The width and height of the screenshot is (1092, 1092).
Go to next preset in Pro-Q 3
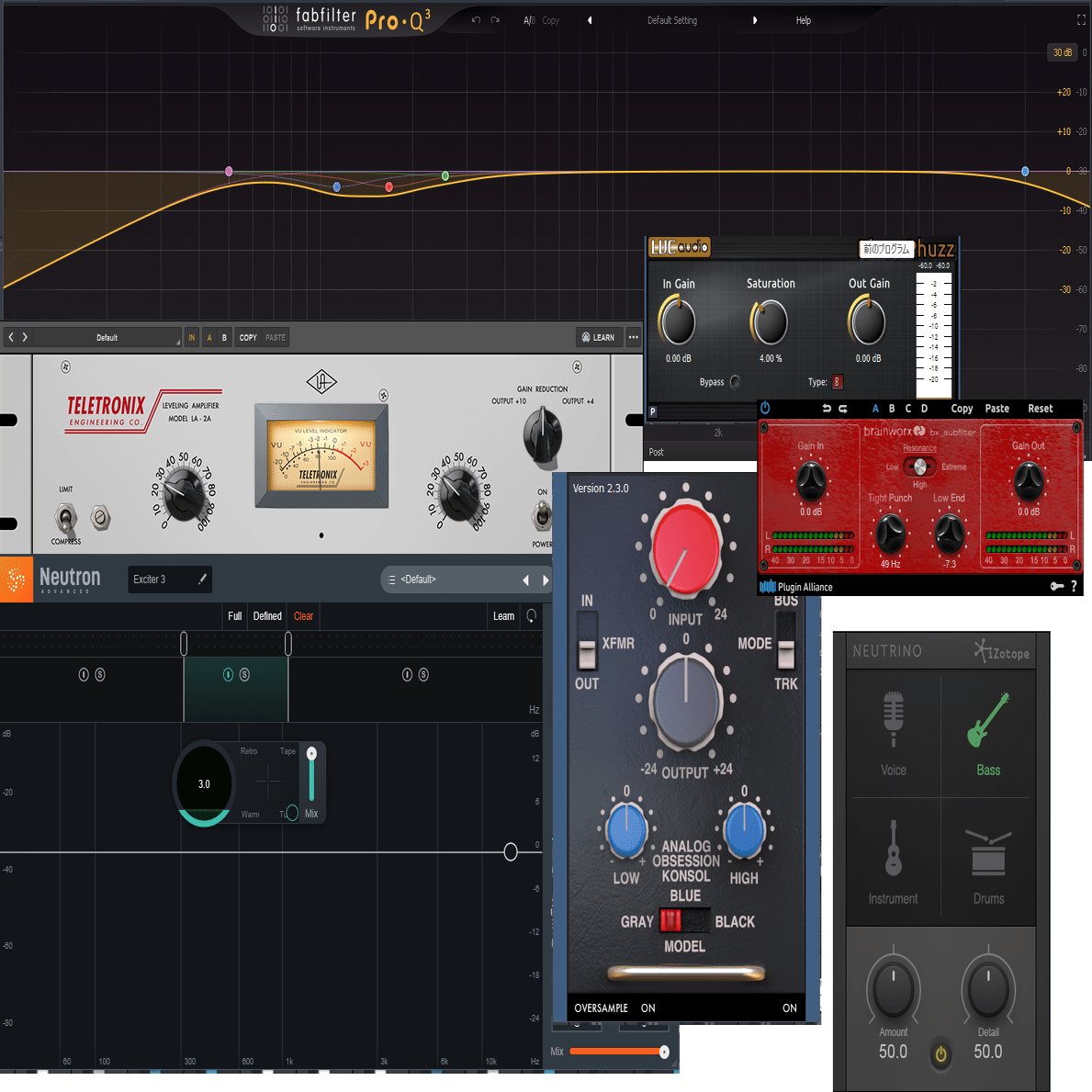point(755,20)
